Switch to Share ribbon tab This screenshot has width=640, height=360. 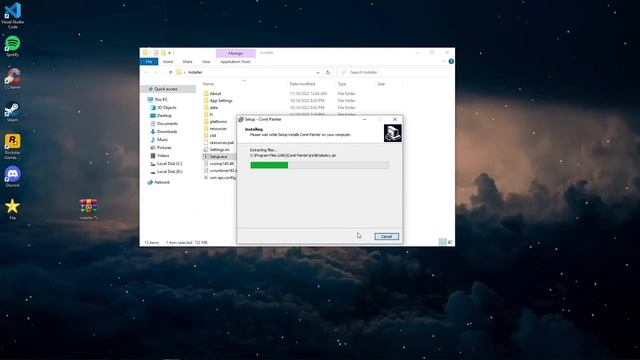pos(187,62)
